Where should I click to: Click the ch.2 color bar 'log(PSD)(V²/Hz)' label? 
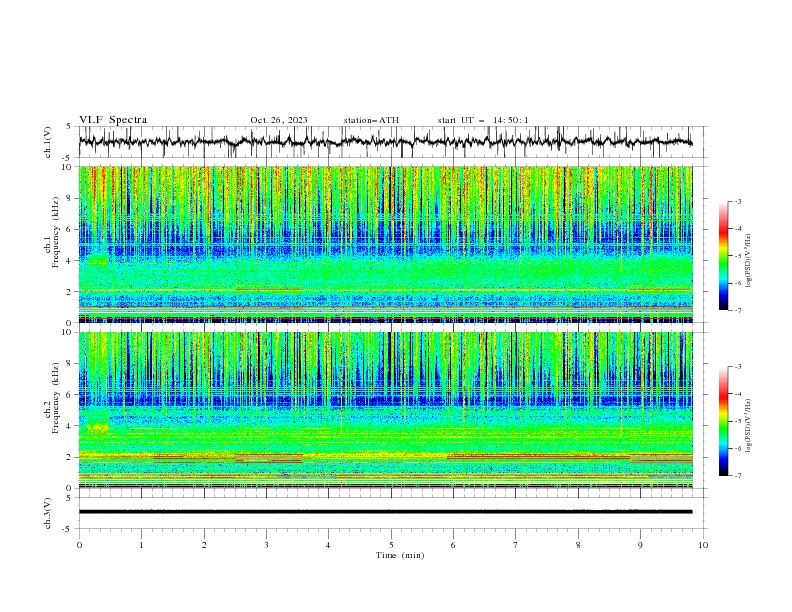pos(748,425)
